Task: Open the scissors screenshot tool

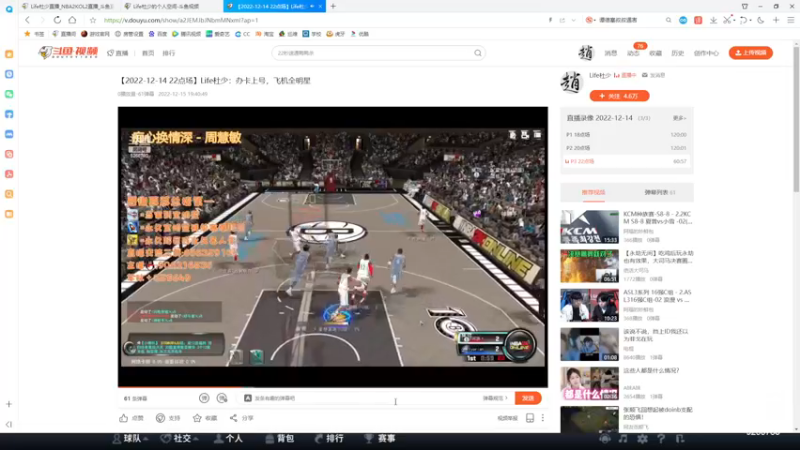Action: point(728,20)
